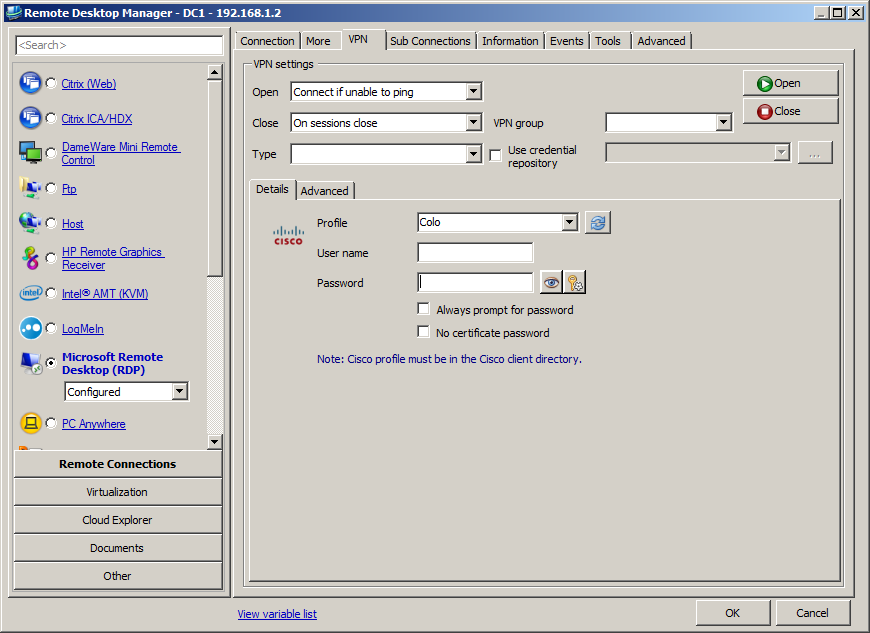Open the Advanced sub-tab beside Details
870x633 pixels.
(x=325, y=191)
